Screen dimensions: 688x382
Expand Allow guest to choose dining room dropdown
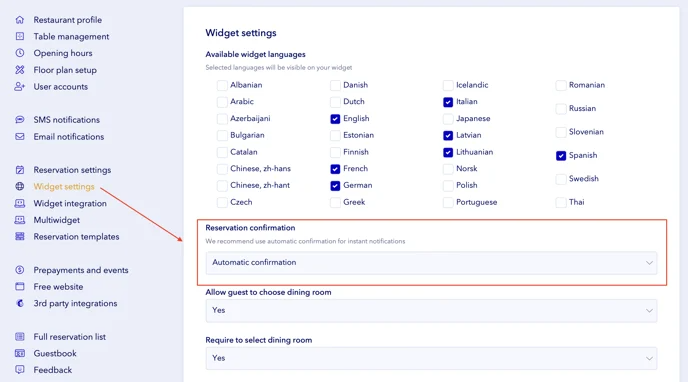click(x=431, y=311)
